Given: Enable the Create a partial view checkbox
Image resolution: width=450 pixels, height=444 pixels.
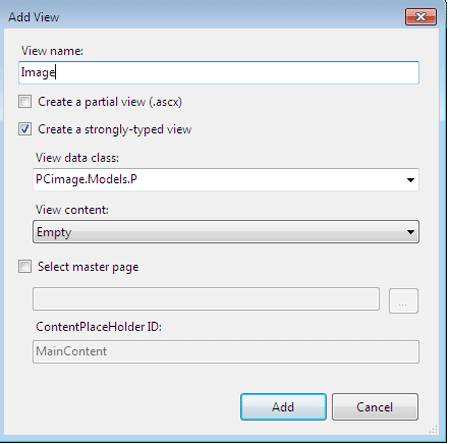Looking at the screenshot, I should tap(25, 102).
